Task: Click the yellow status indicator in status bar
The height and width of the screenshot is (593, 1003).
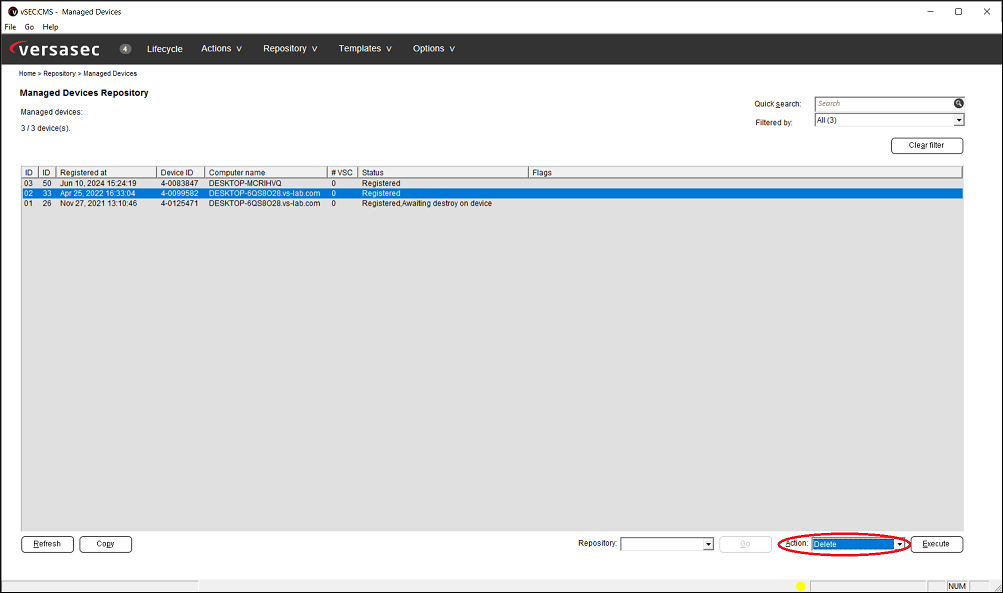Action: point(801,586)
